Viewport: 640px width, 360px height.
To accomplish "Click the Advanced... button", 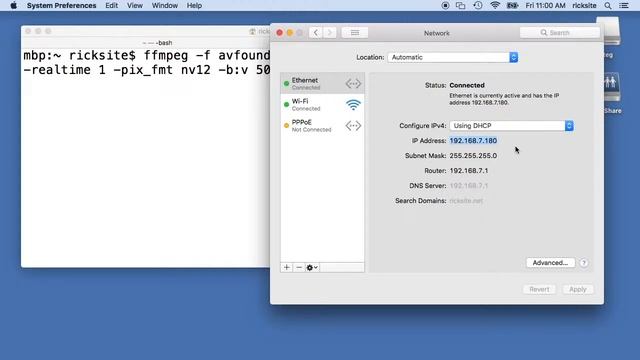I will 550,263.
